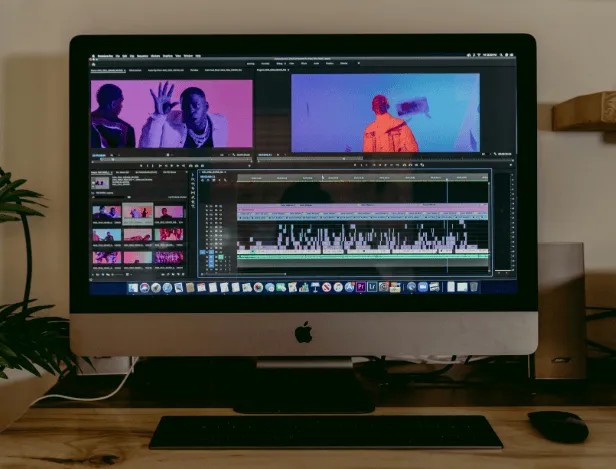Mute the green audio track in the timeline
This screenshot has width=616, height=469.
pos(220,258)
